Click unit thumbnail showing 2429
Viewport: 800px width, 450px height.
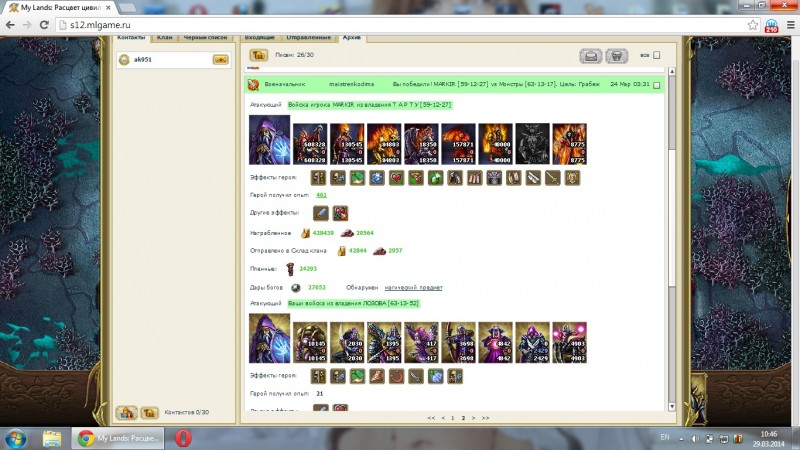tap(533, 342)
